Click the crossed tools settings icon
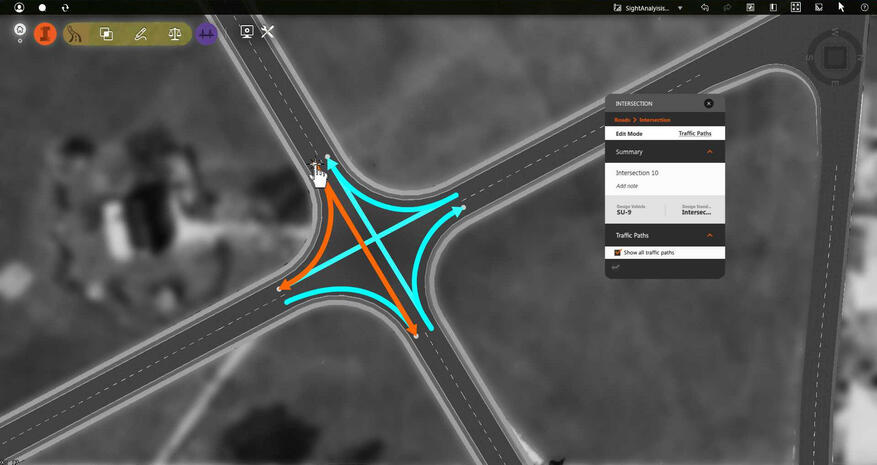 (268, 32)
